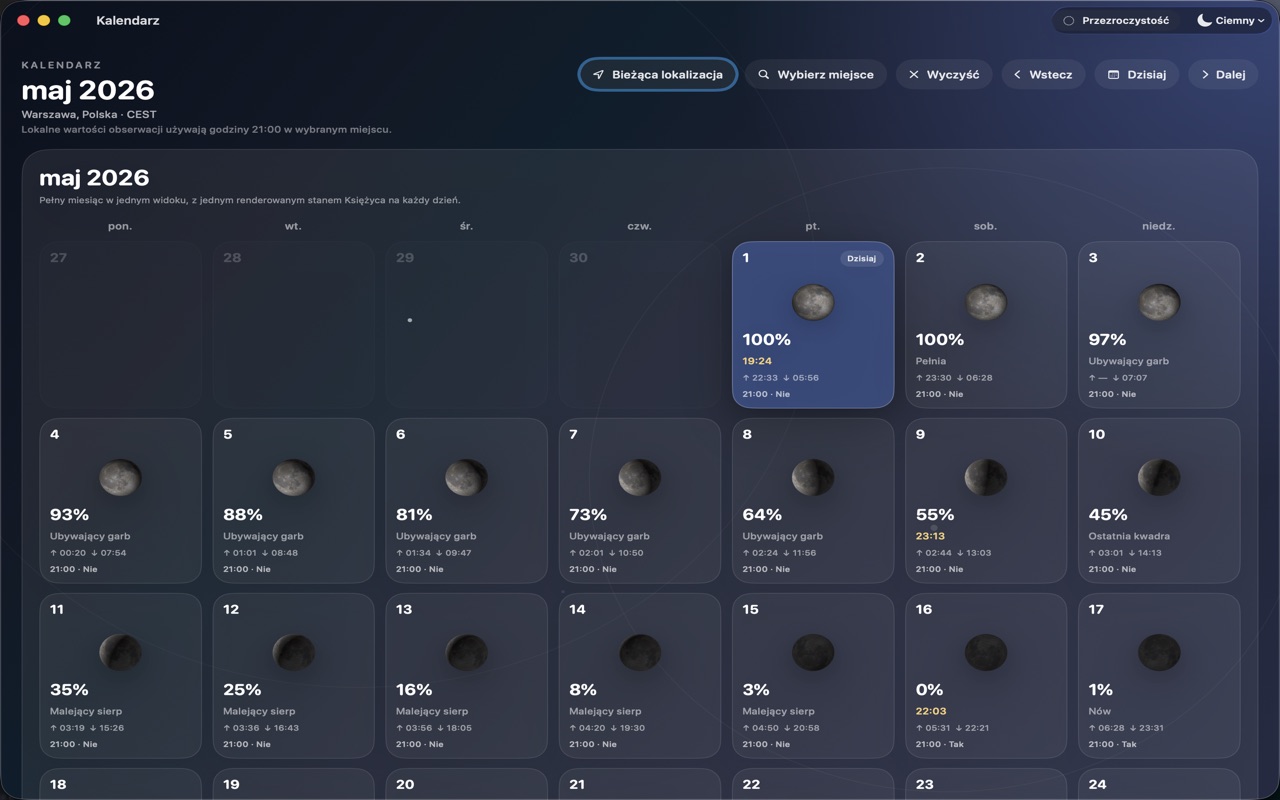The width and height of the screenshot is (1280, 800).
Task: Click 21:00 · Tak on May 16
Action: [x=940, y=744]
